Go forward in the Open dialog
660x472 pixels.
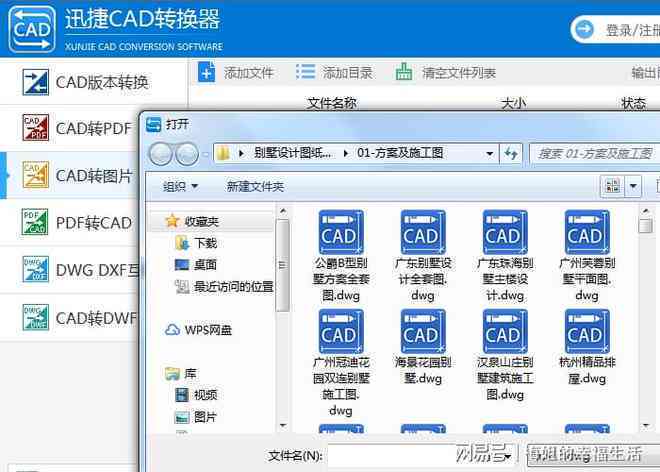[x=186, y=154]
